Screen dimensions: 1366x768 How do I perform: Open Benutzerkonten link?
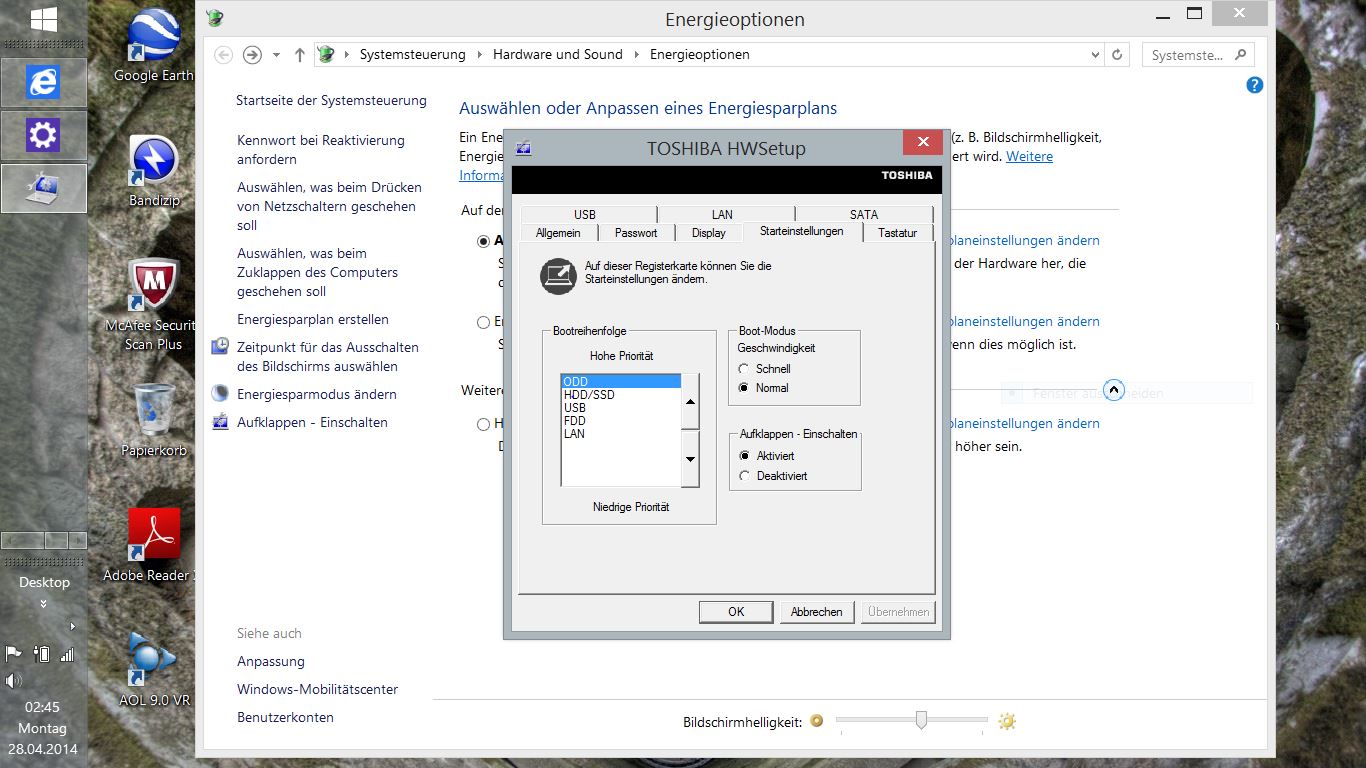click(x=285, y=718)
